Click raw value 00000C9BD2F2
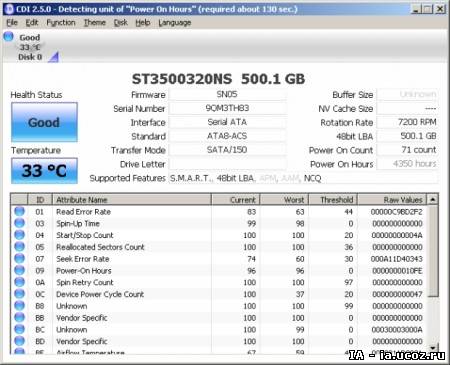Viewport: 450px width, 365px height. click(x=397, y=212)
